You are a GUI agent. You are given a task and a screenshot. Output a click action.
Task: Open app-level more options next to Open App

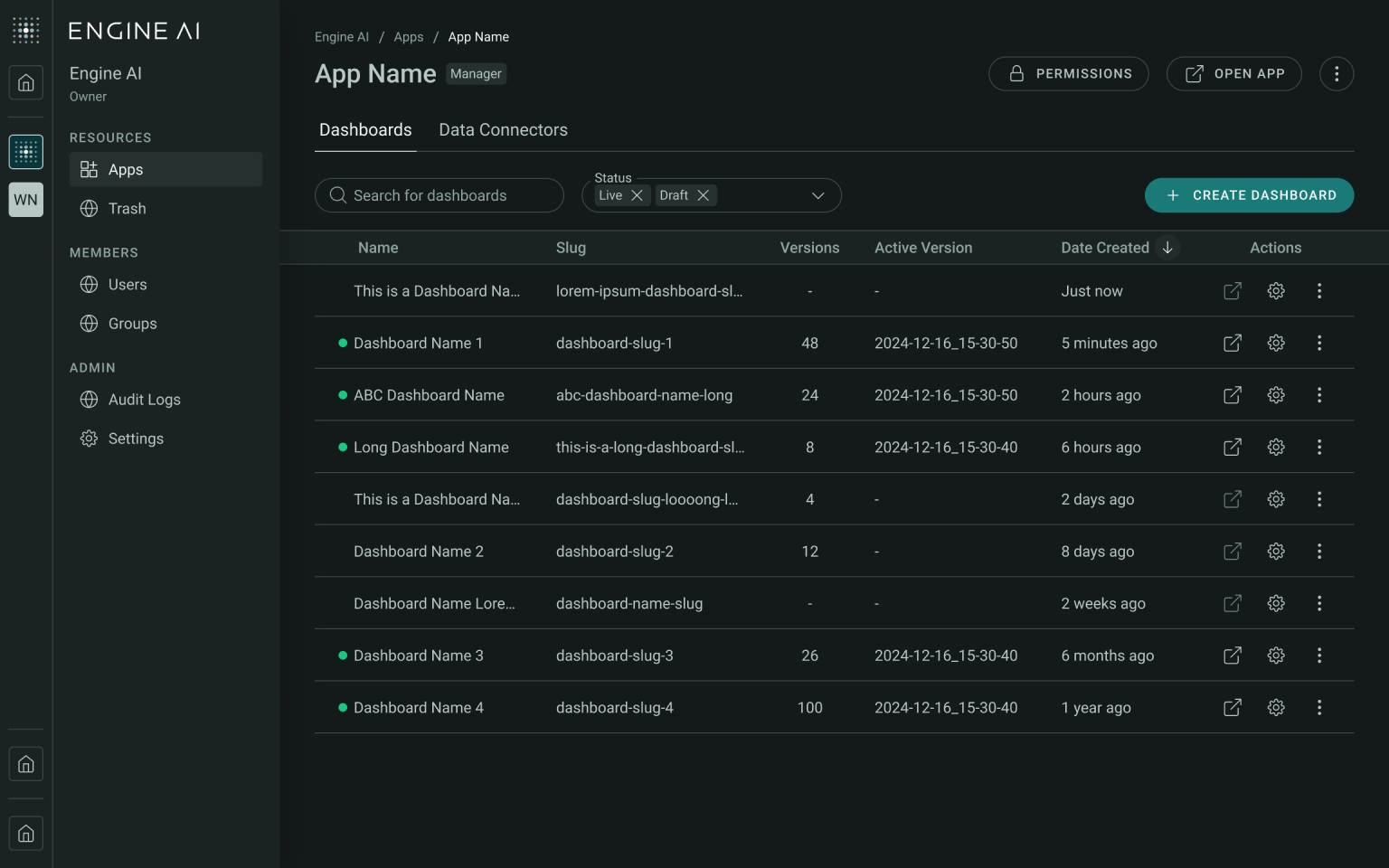tap(1337, 74)
